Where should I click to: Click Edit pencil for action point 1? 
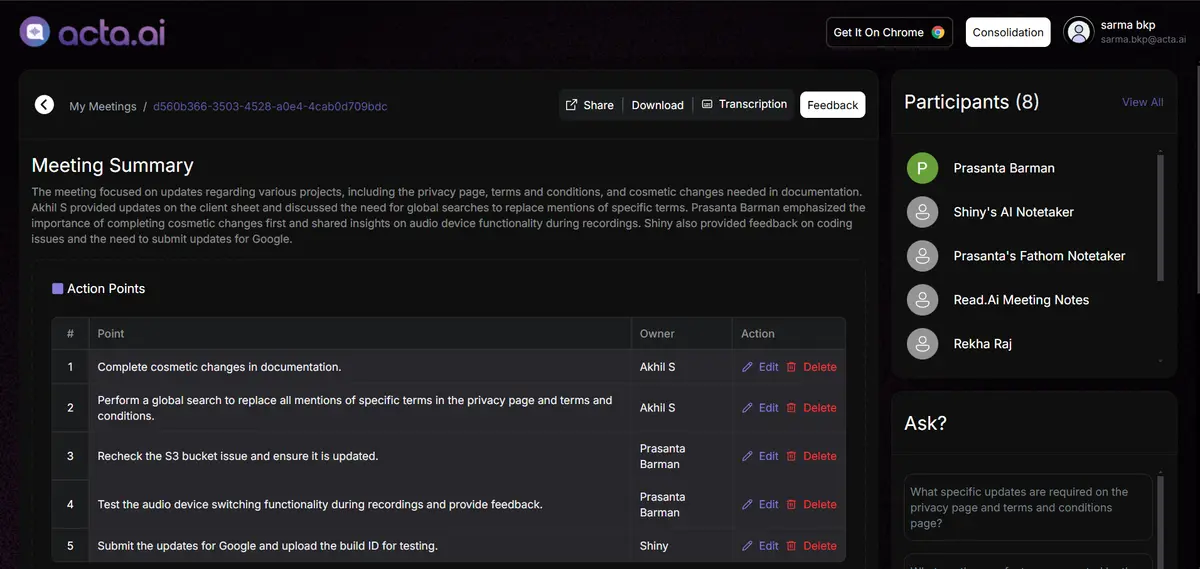pyautogui.click(x=760, y=367)
